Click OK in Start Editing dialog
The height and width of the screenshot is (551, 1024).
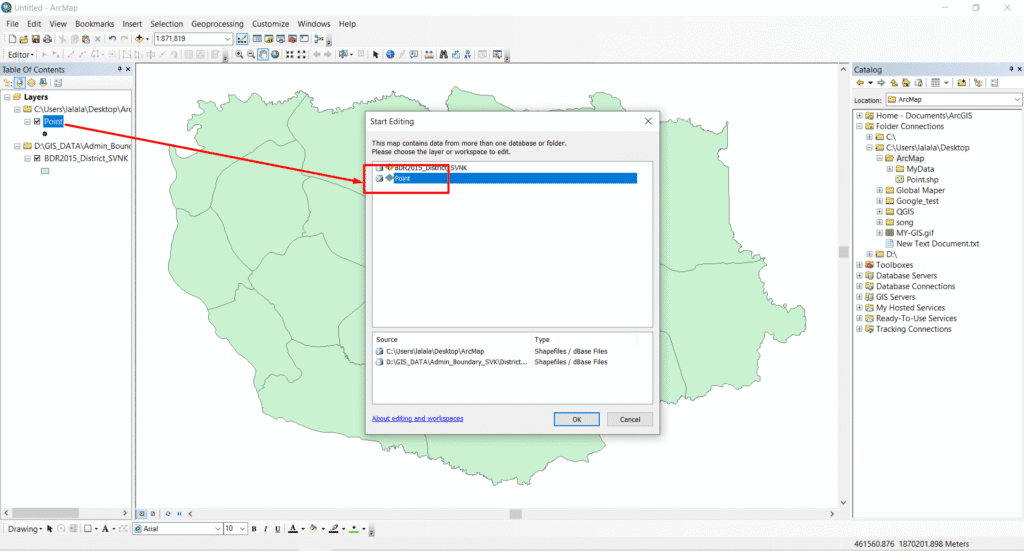[577, 419]
